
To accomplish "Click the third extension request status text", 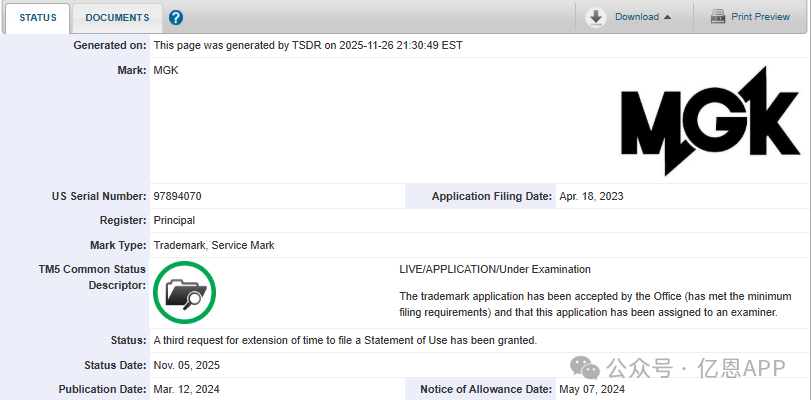I will point(346,340).
